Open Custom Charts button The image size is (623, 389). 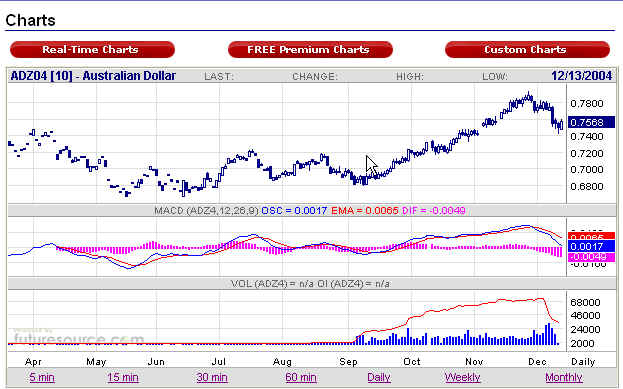click(528, 50)
